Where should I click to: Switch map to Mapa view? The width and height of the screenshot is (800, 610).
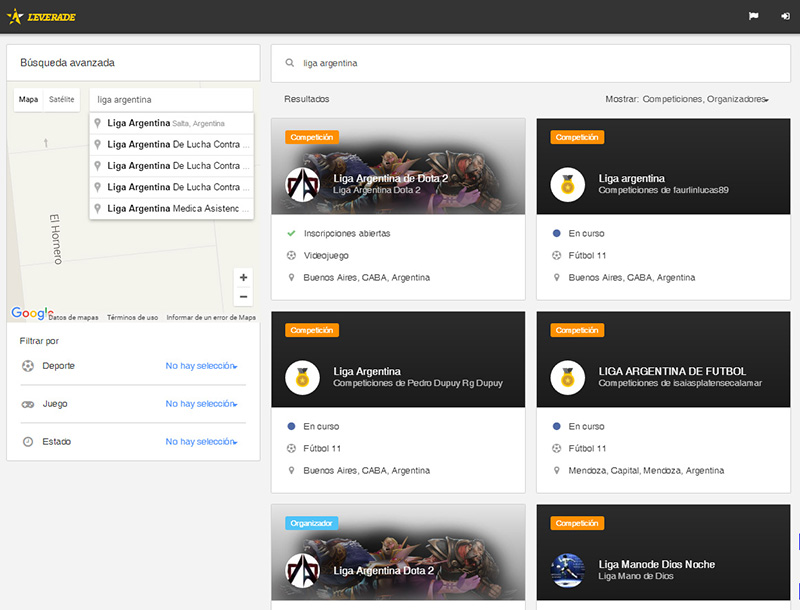[29, 100]
